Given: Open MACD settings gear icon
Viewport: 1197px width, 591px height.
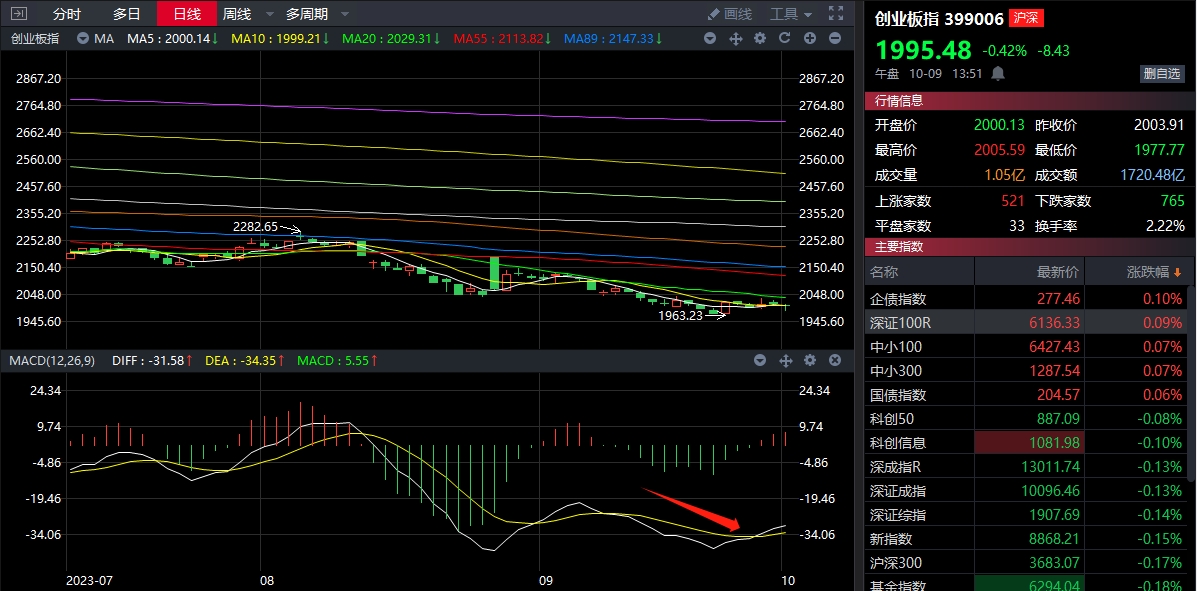Looking at the screenshot, I should click(810, 360).
